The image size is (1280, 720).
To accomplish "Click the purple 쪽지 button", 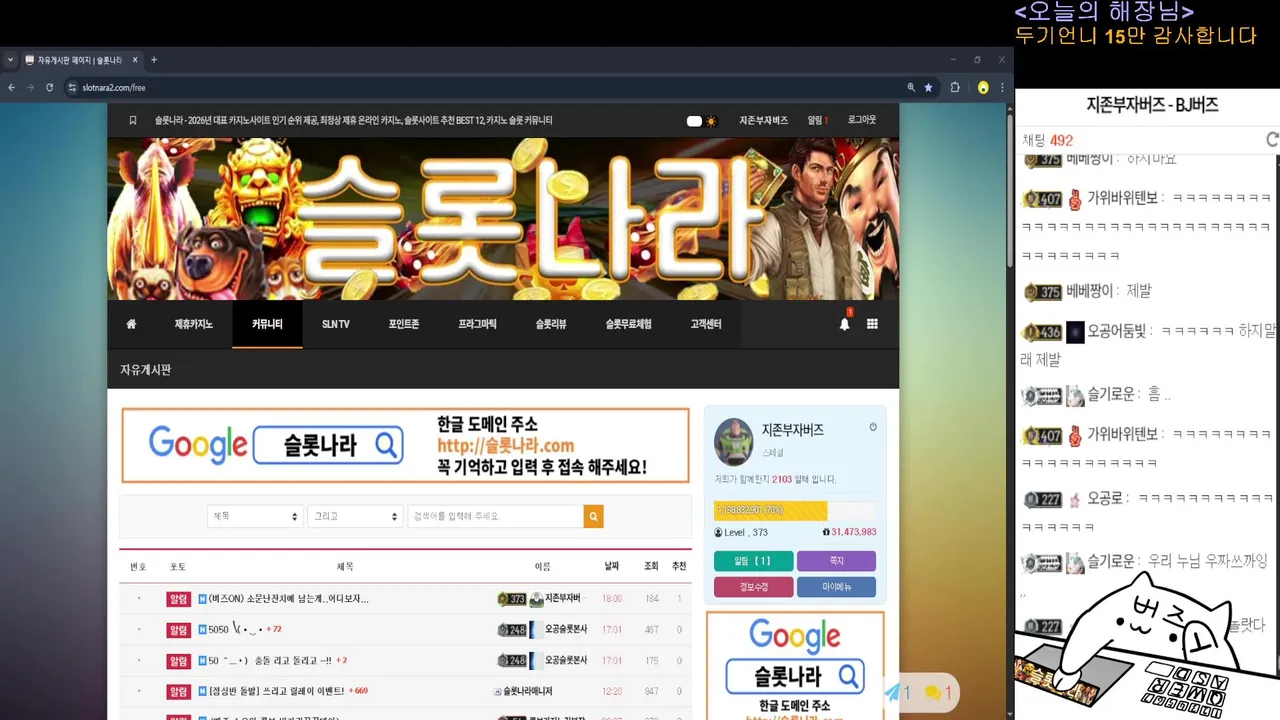I will 836,561.
